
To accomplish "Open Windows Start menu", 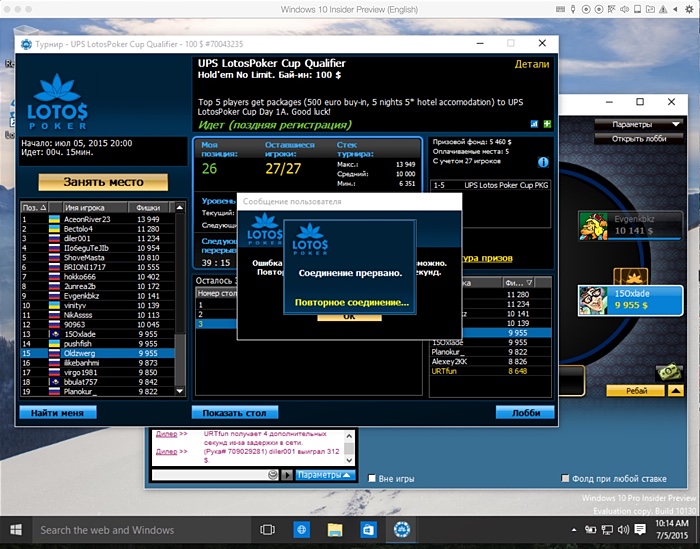I will pos(16,530).
